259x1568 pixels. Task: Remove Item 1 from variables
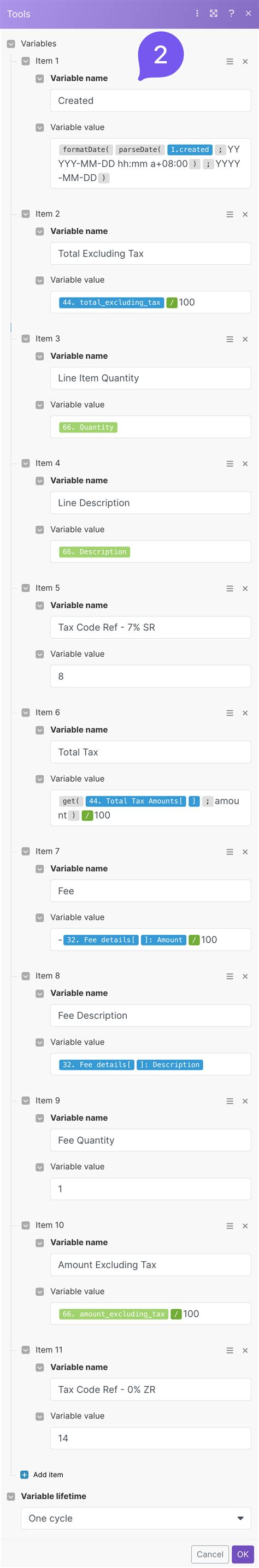[245, 62]
